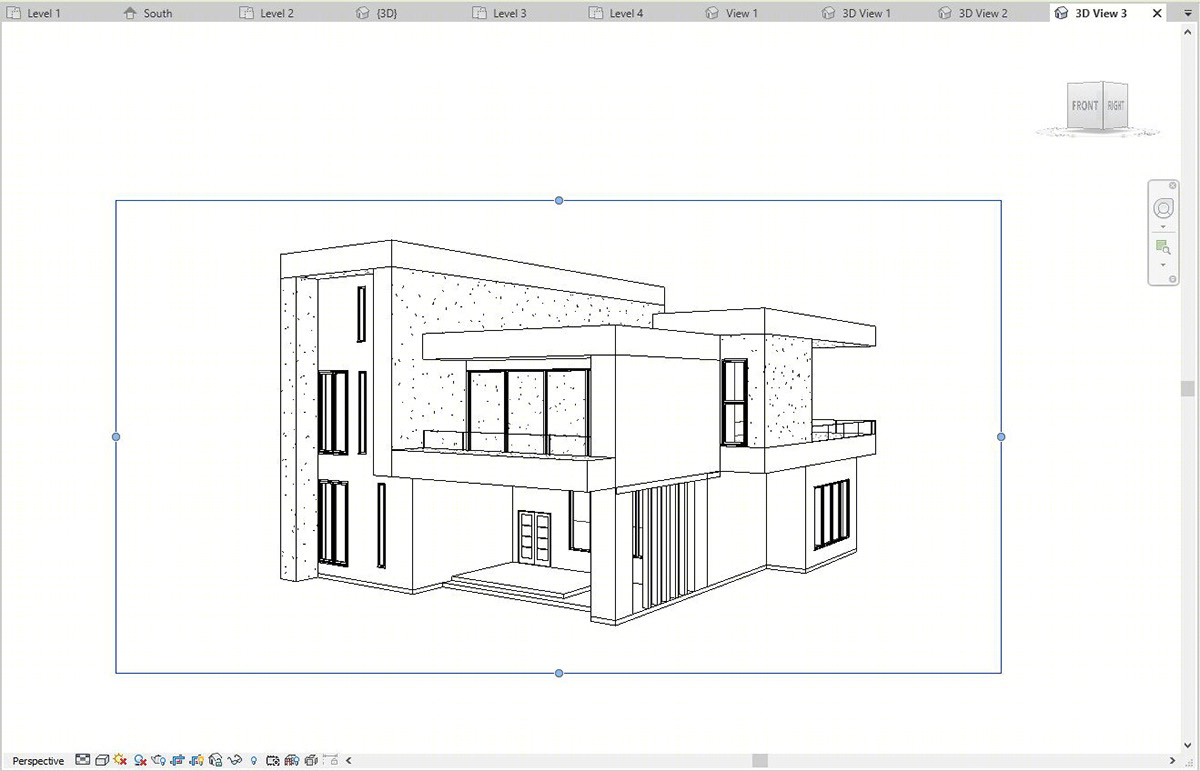
Task: Click the left crop region handle
Action: (116, 437)
